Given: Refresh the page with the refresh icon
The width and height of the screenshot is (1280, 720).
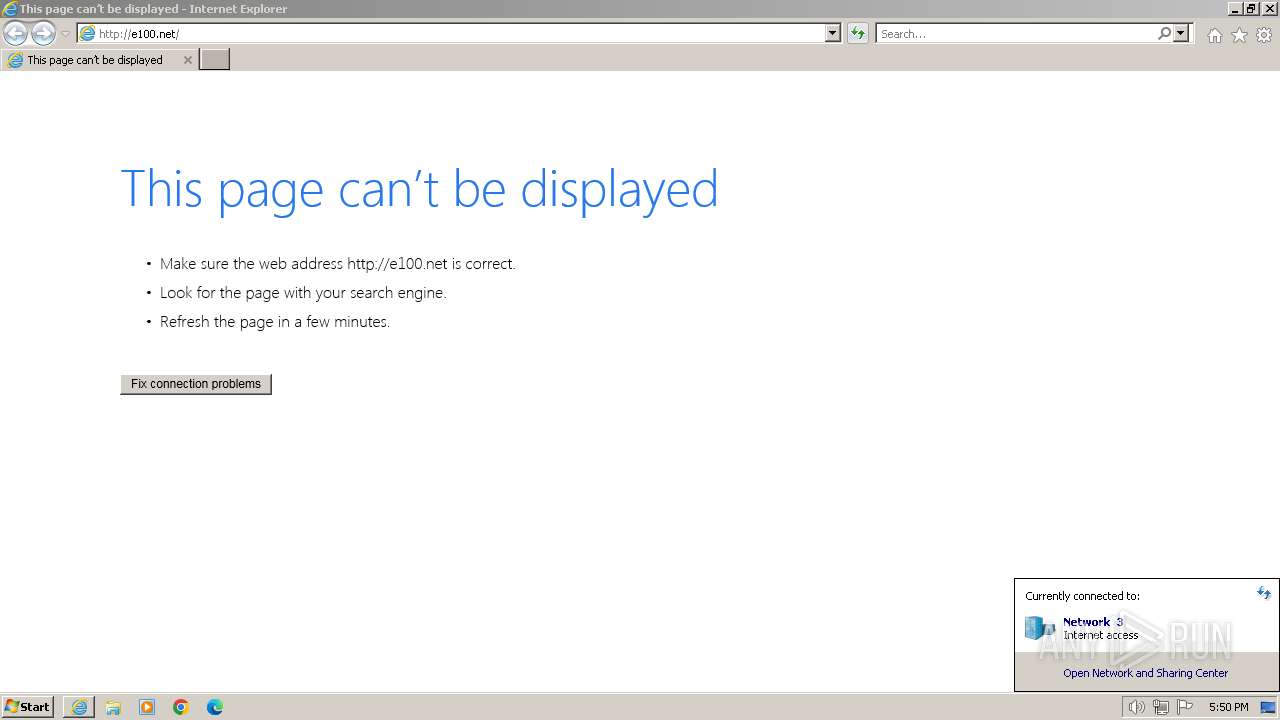Looking at the screenshot, I should pos(857,34).
